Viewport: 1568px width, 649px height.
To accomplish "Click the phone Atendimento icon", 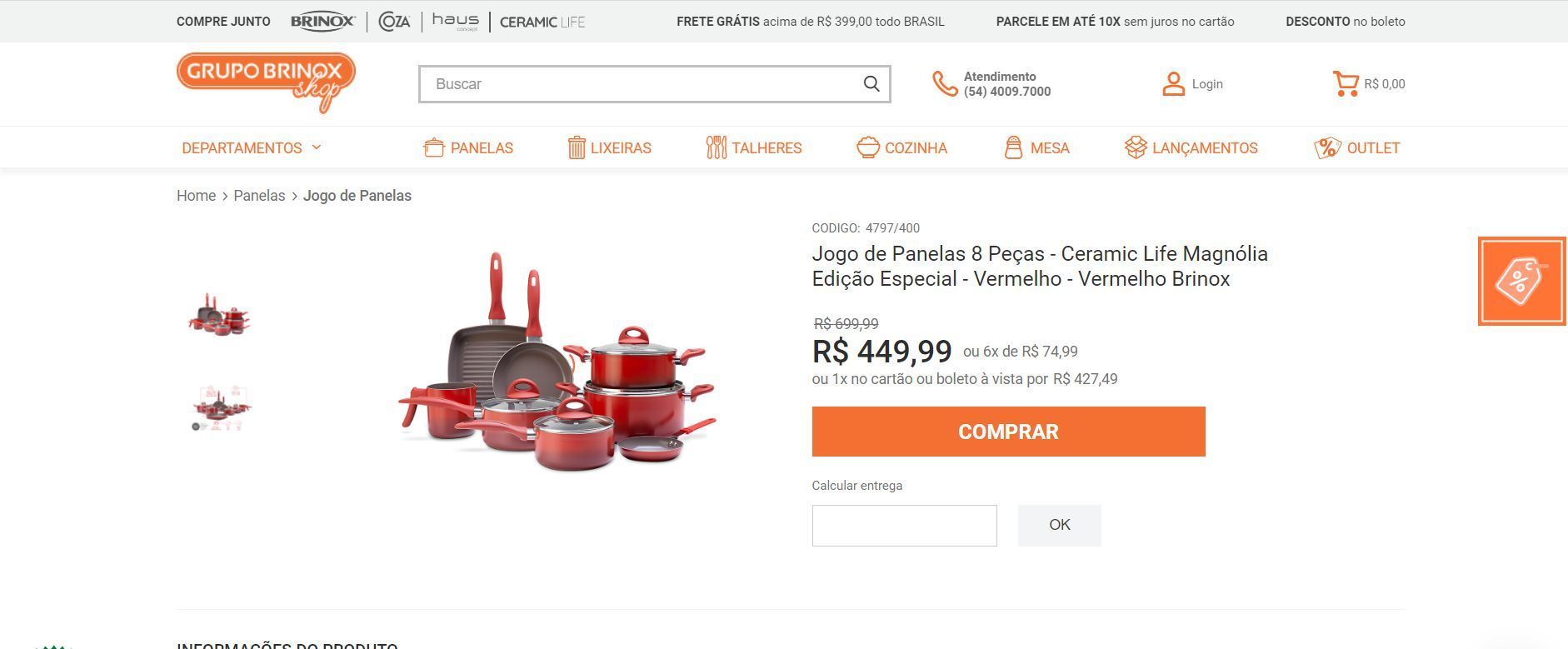I will tap(945, 83).
